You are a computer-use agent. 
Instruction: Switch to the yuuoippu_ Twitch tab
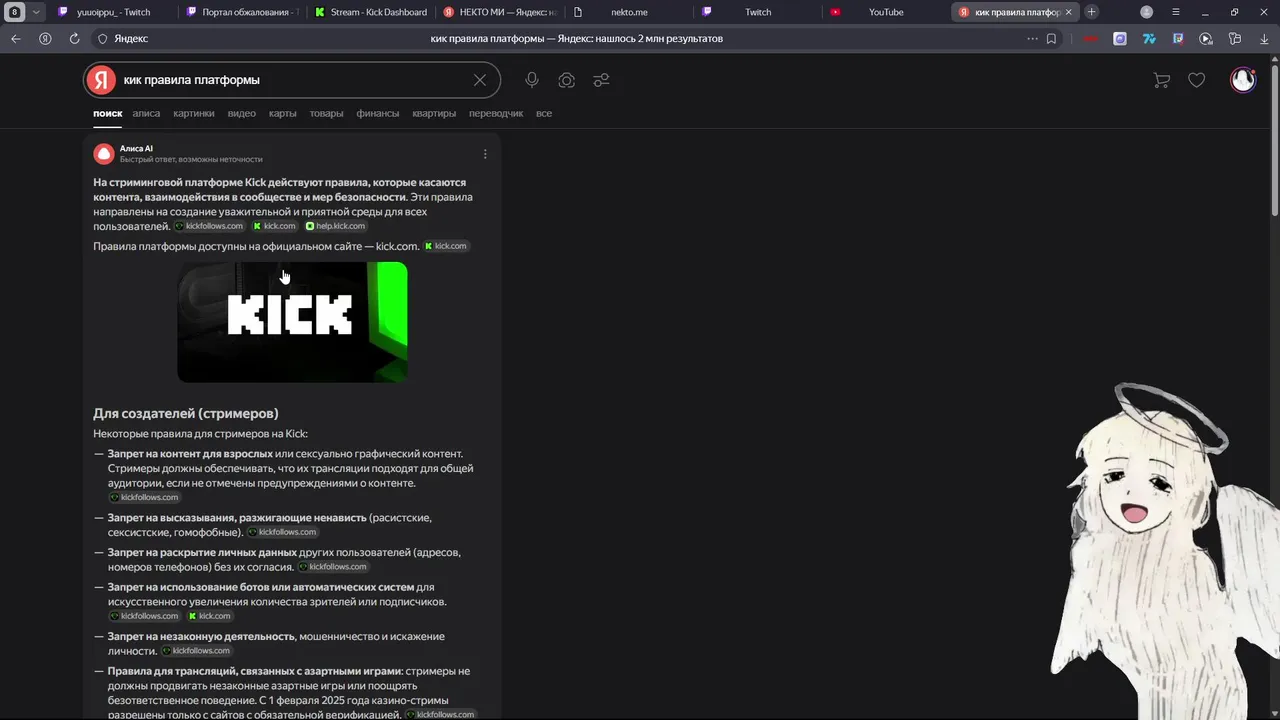point(112,12)
